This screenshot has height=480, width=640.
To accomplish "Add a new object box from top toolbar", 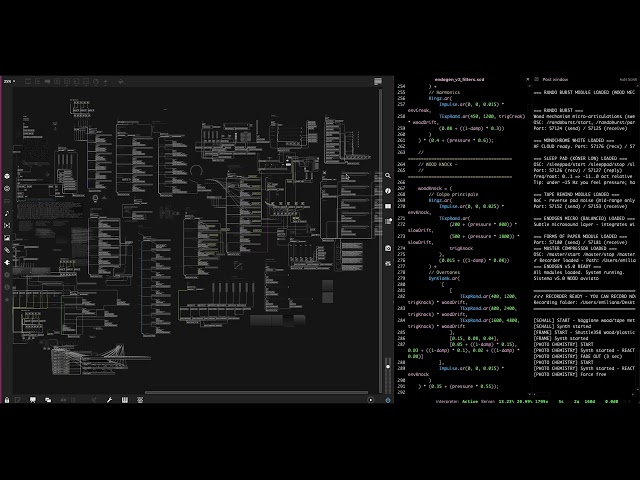I will [28, 82].
